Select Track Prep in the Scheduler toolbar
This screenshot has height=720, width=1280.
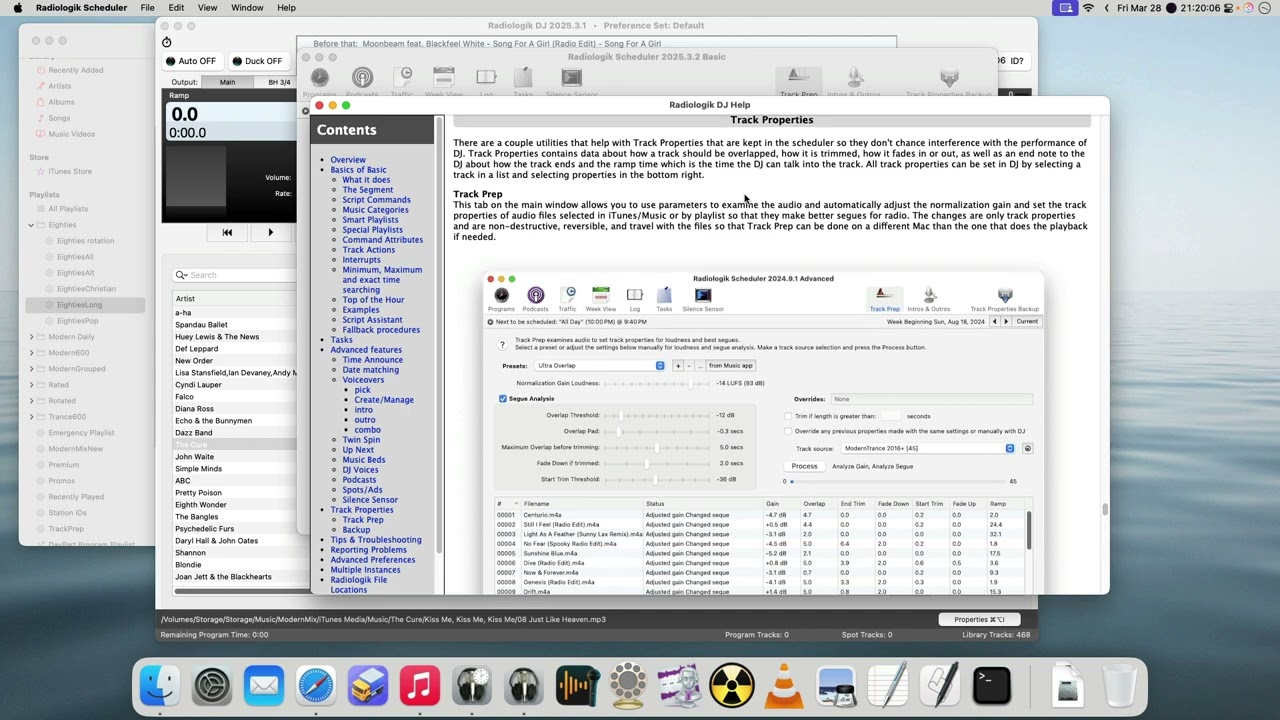coord(798,82)
